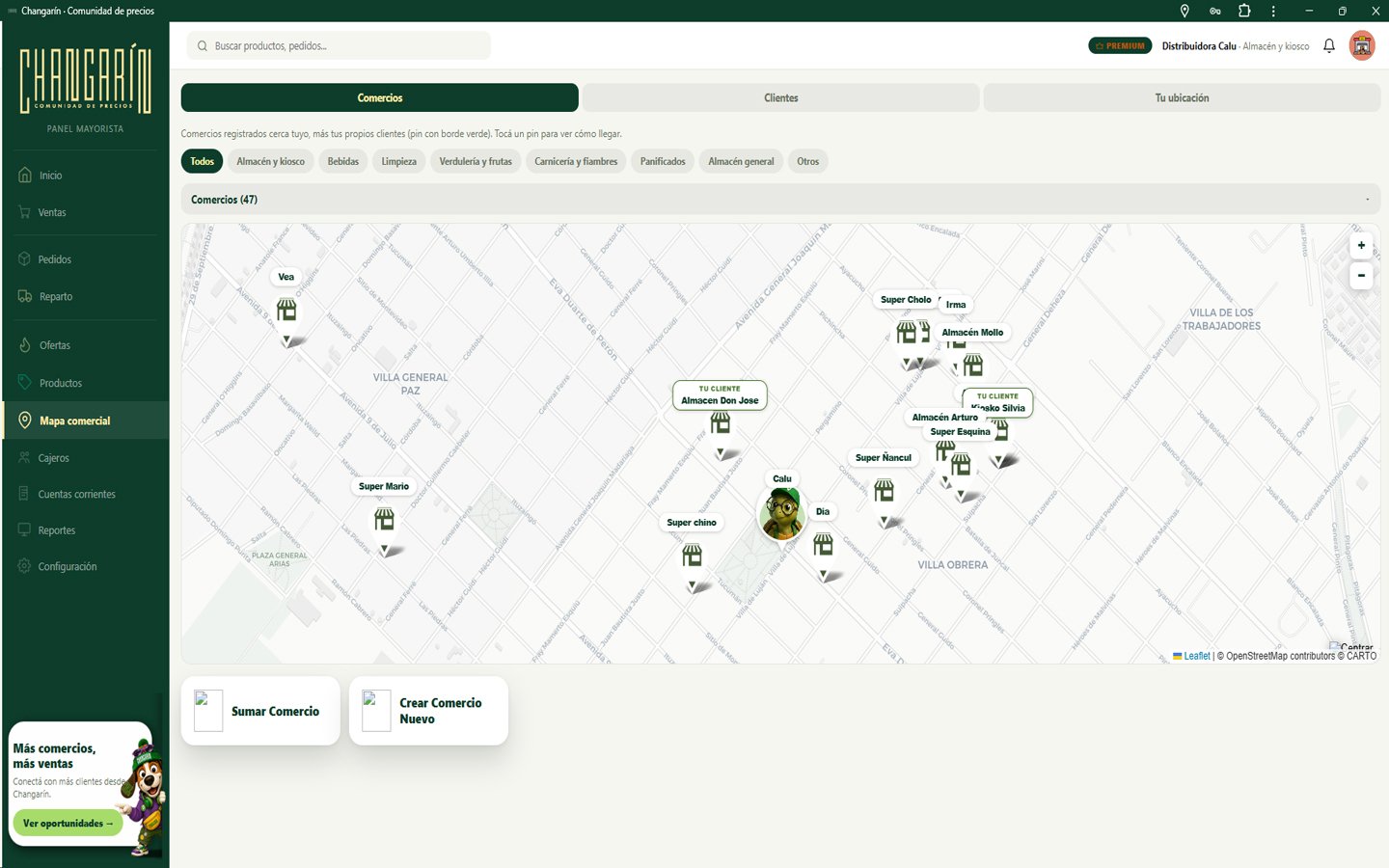This screenshot has width=1389, height=868.
Task: Click the search products input field
Action: (339, 45)
